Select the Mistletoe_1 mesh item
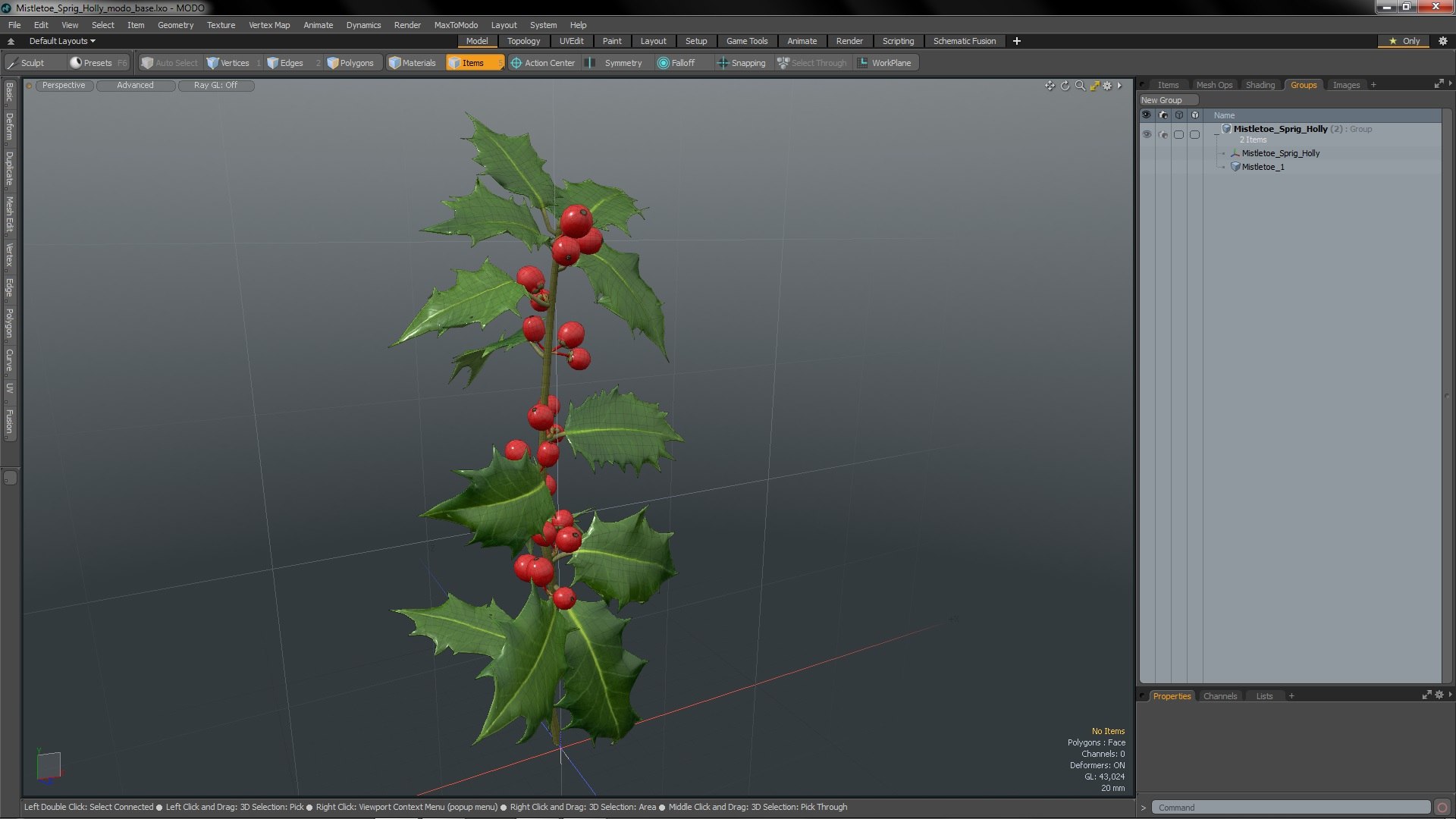This screenshot has width=1456, height=819. tap(1263, 167)
